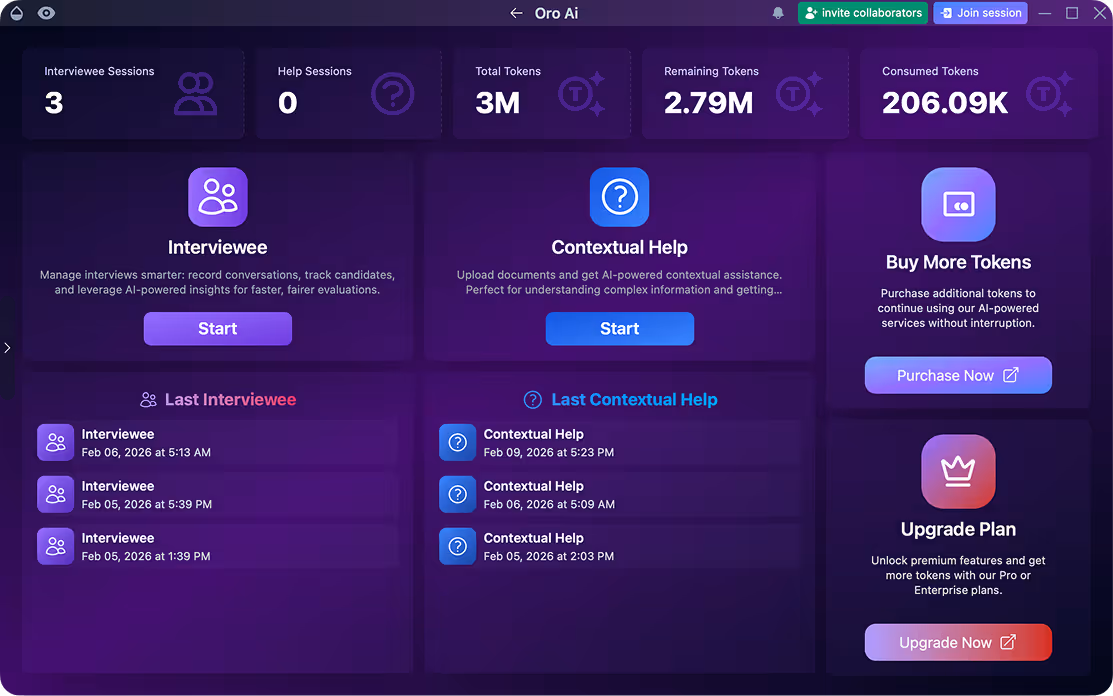Click invite collaborators button
This screenshot has width=1113, height=696.
[862, 13]
